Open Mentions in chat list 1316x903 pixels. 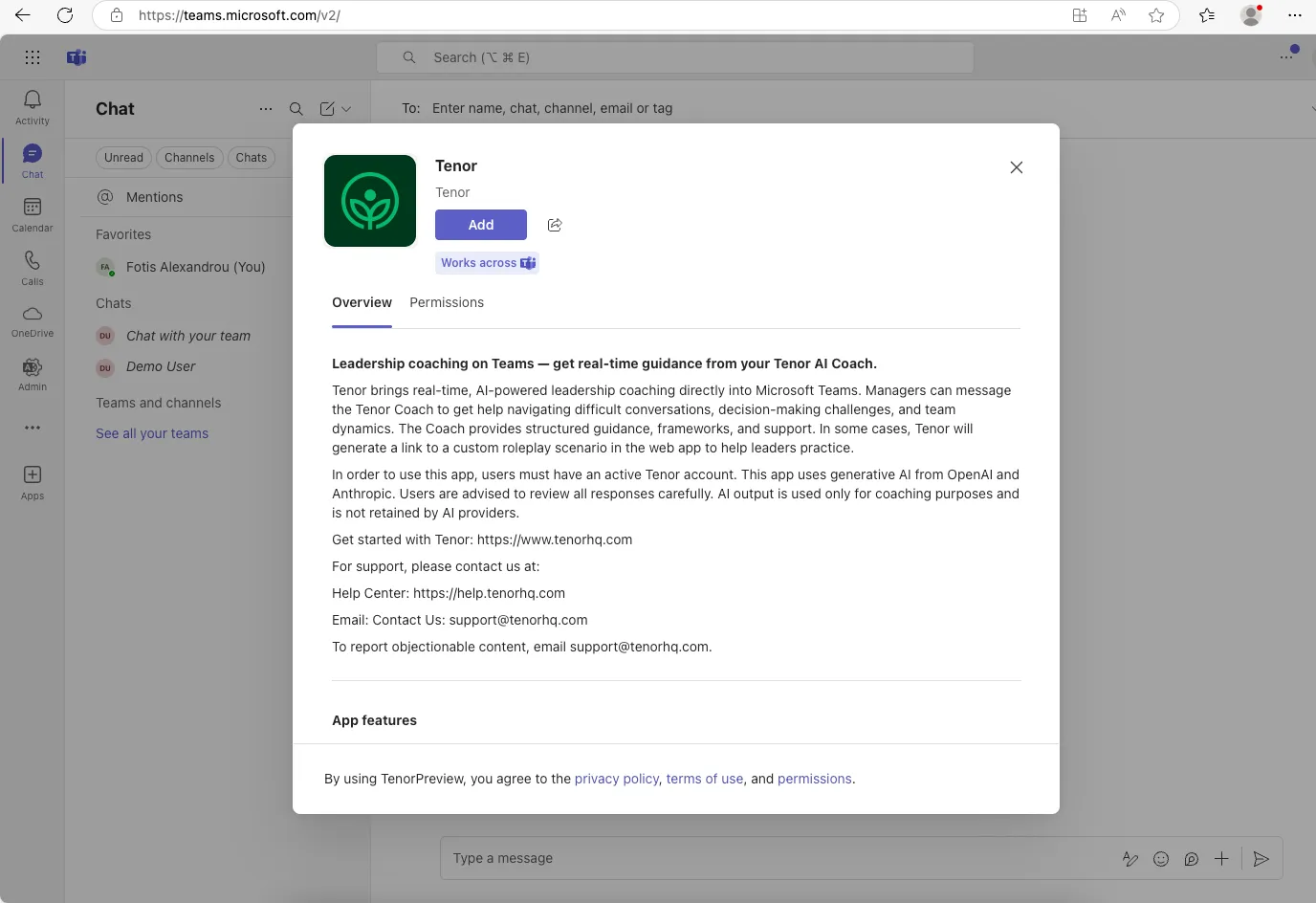click(154, 197)
